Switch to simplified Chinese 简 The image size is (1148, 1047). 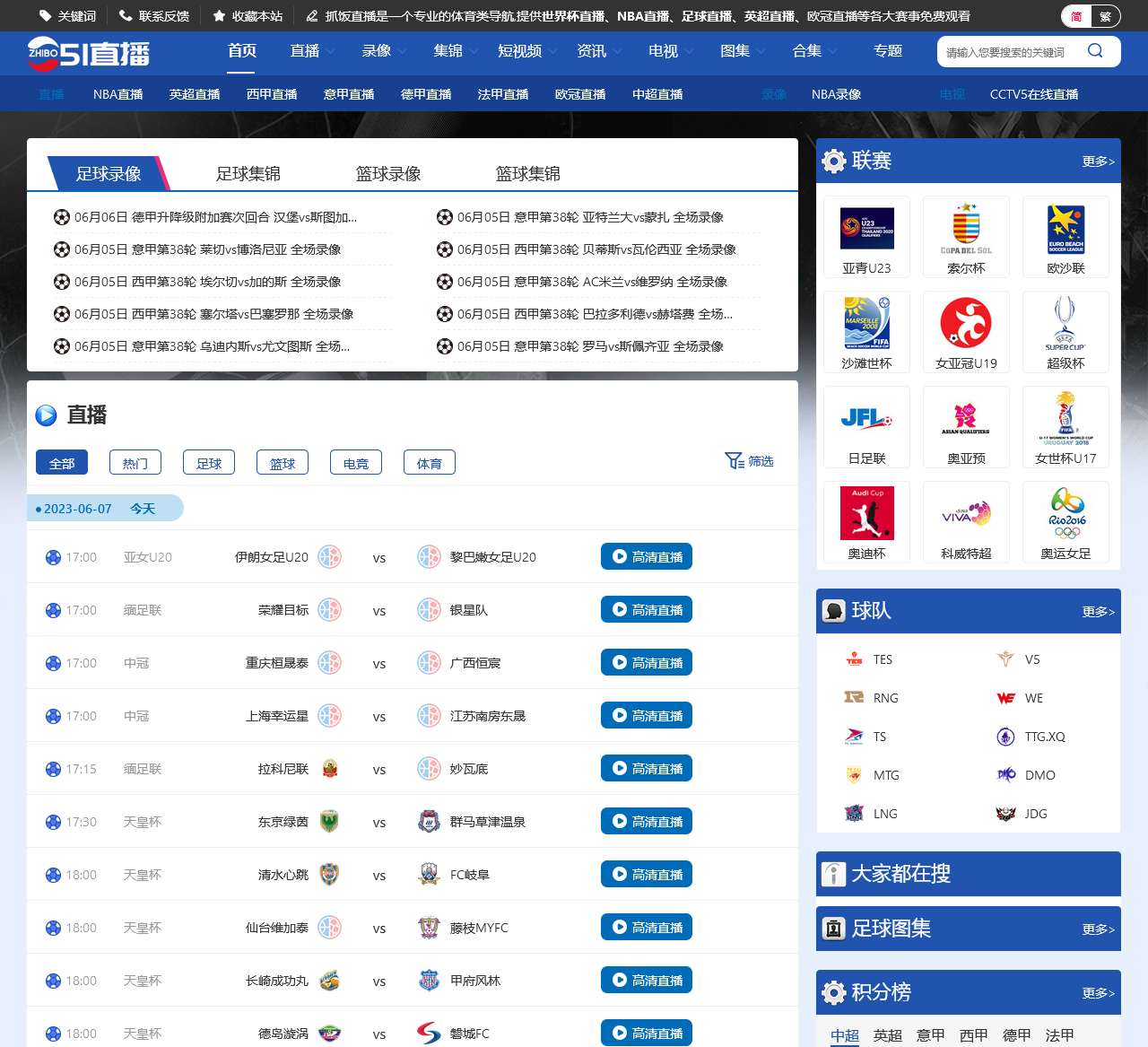click(x=1076, y=16)
